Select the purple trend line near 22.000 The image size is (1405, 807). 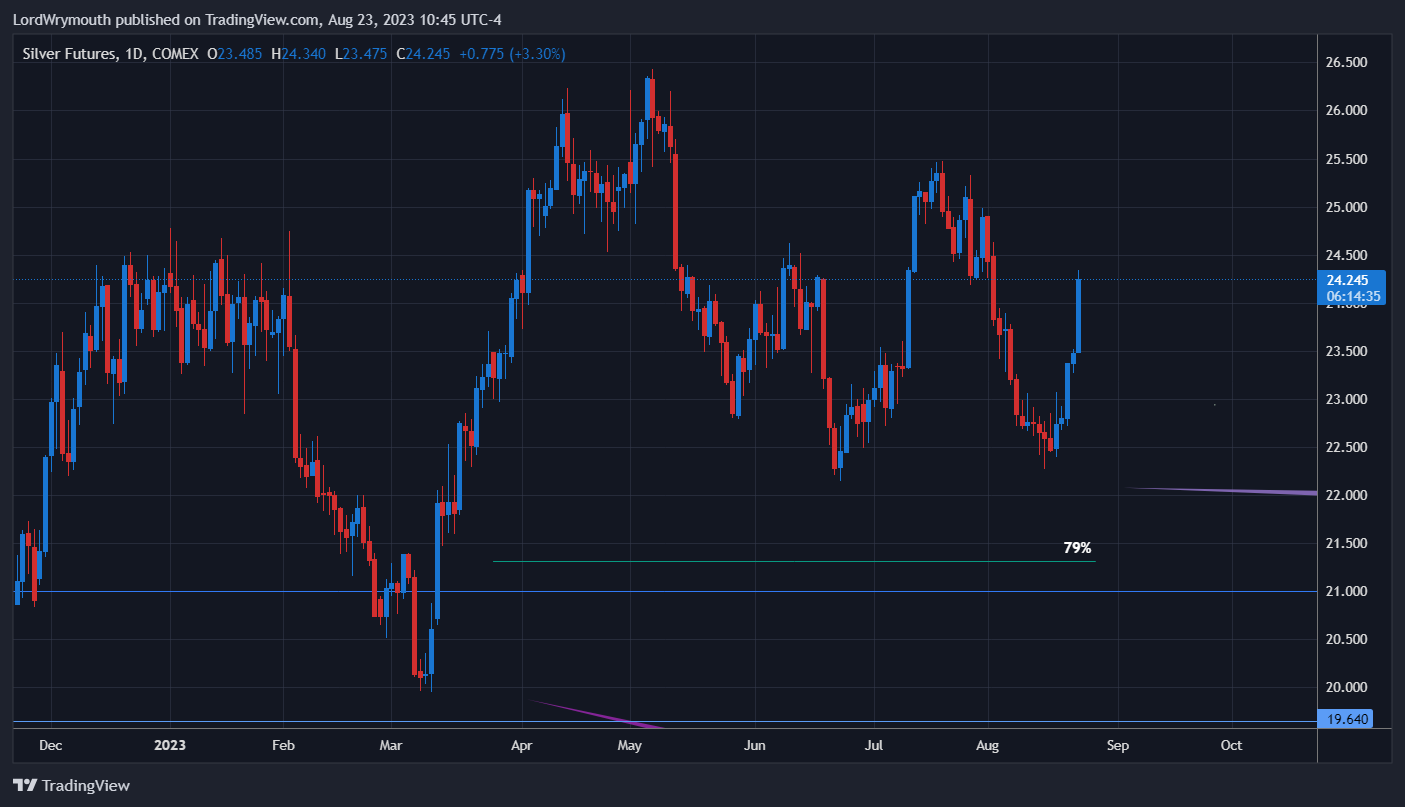click(1221, 490)
